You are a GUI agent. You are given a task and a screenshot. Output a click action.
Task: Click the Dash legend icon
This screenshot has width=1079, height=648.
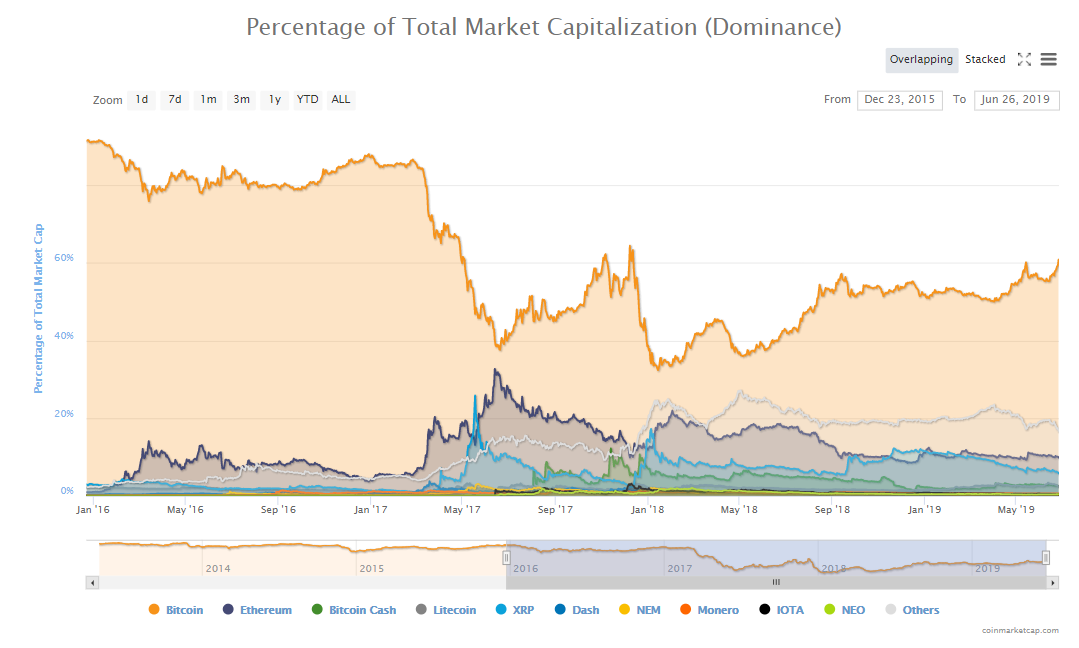point(559,610)
